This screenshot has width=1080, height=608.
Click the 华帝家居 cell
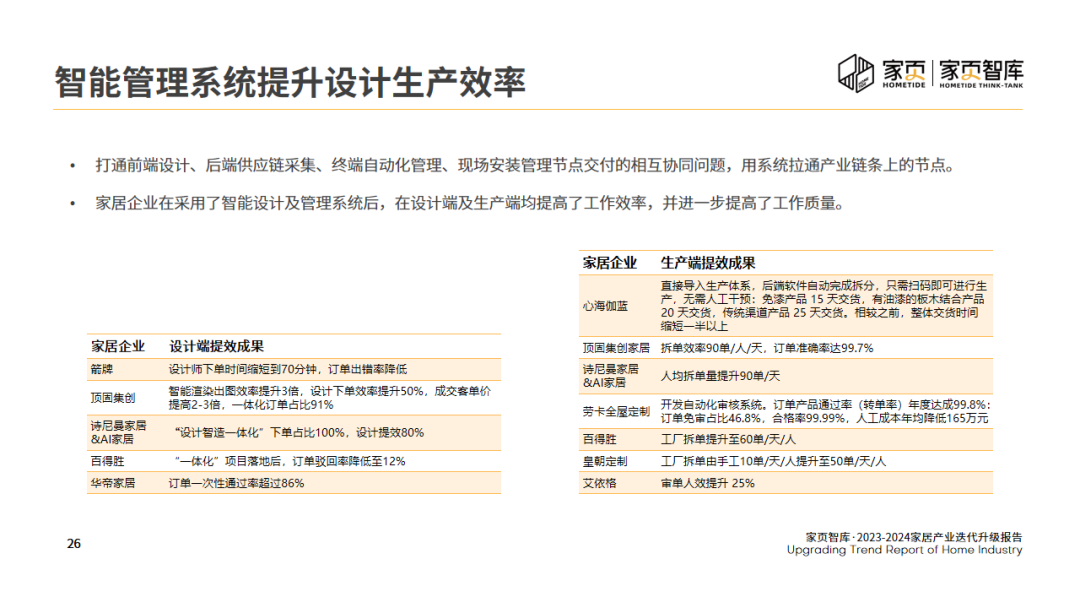click(x=113, y=483)
